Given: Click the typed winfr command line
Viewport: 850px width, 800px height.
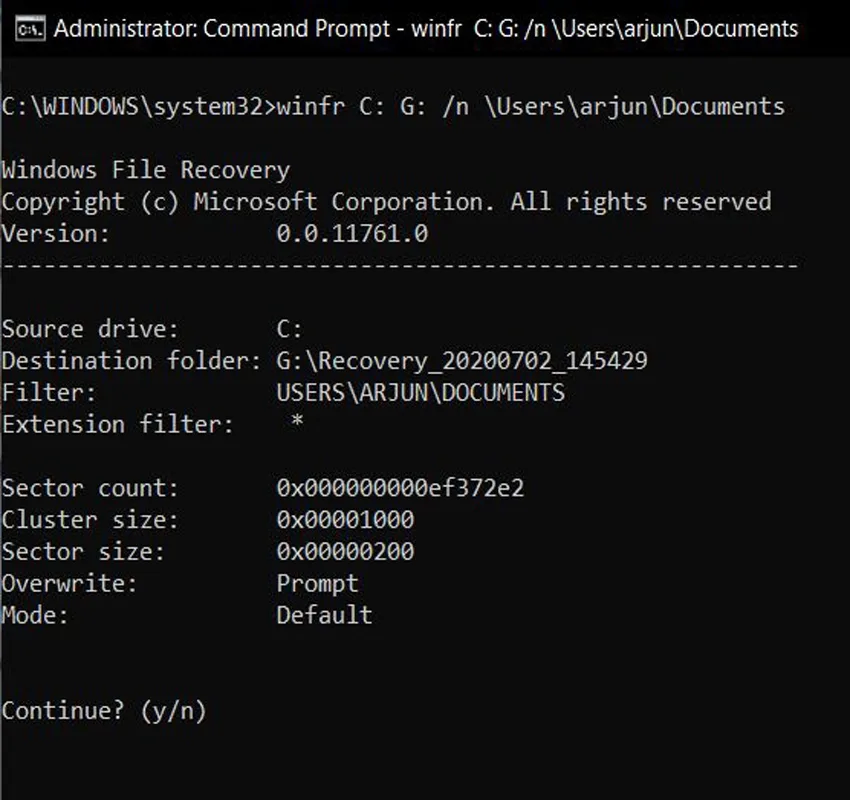Looking at the screenshot, I should point(531,106).
